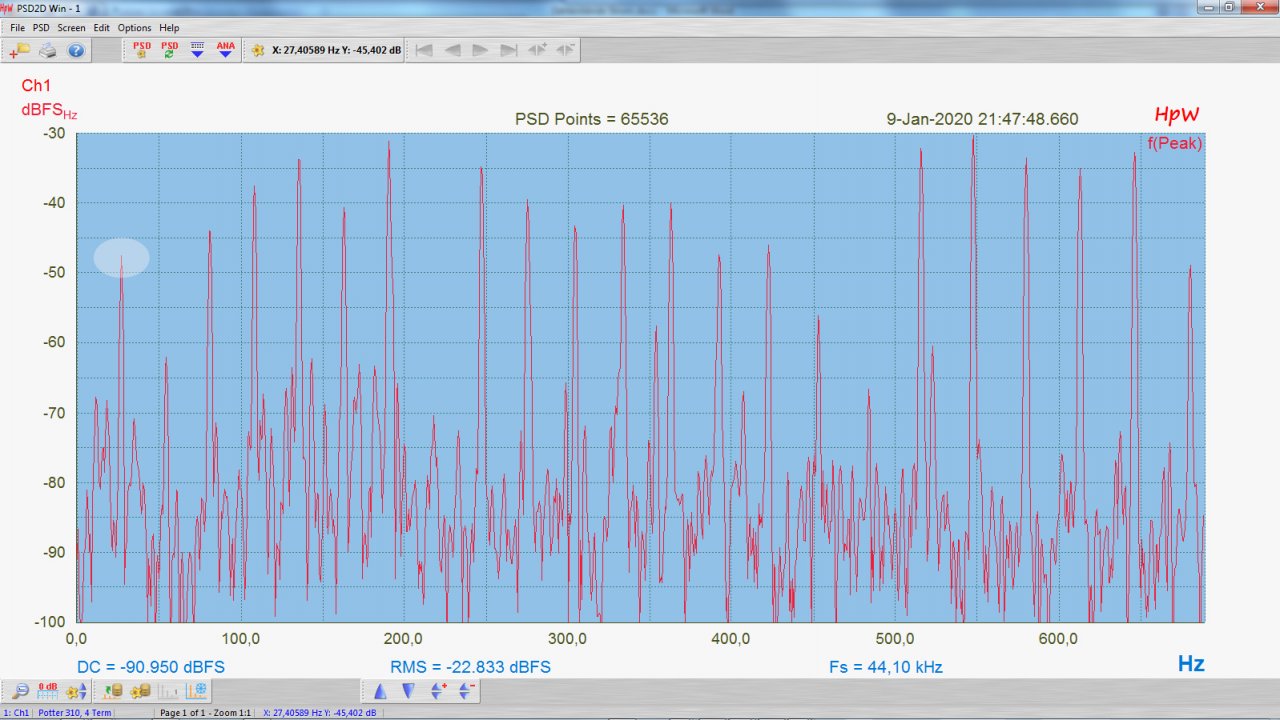Open the Screen menu
This screenshot has width=1280, height=720.
[x=71, y=28]
